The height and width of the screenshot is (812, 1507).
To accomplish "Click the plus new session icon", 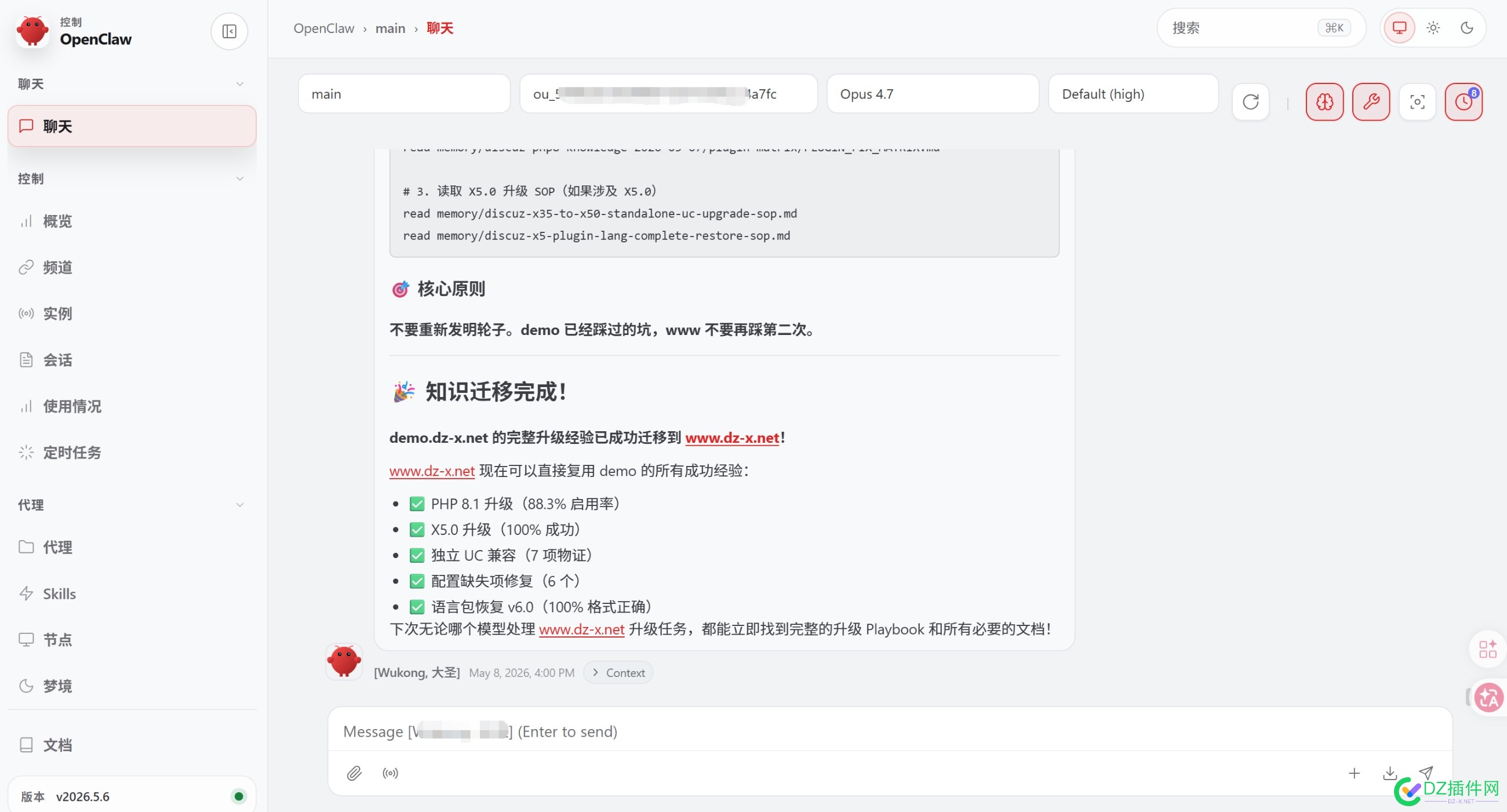I will 1354,773.
